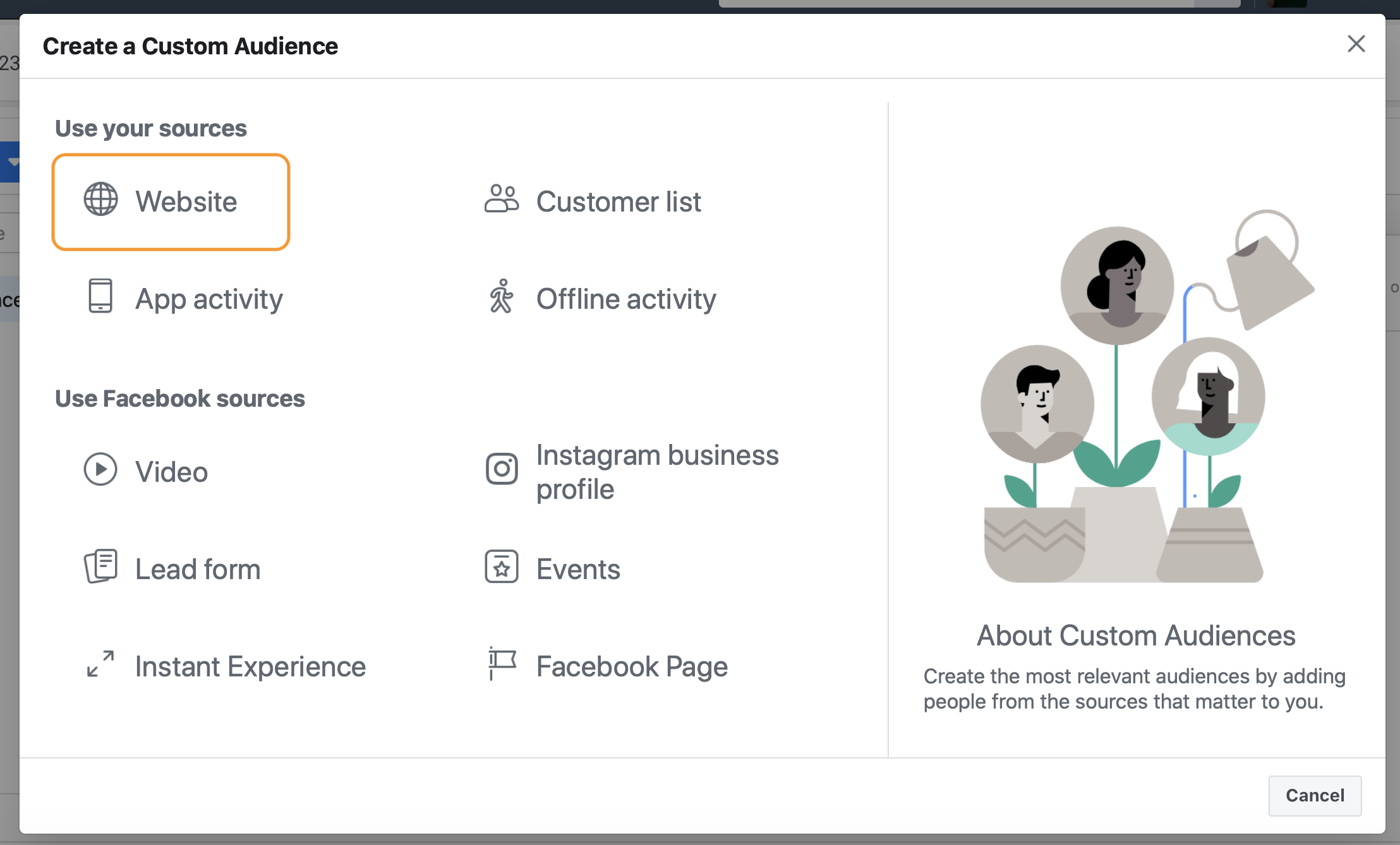The height and width of the screenshot is (845, 1400).
Task: Click the globe icon next to Website
Action: pyautogui.click(x=100, y=200)
